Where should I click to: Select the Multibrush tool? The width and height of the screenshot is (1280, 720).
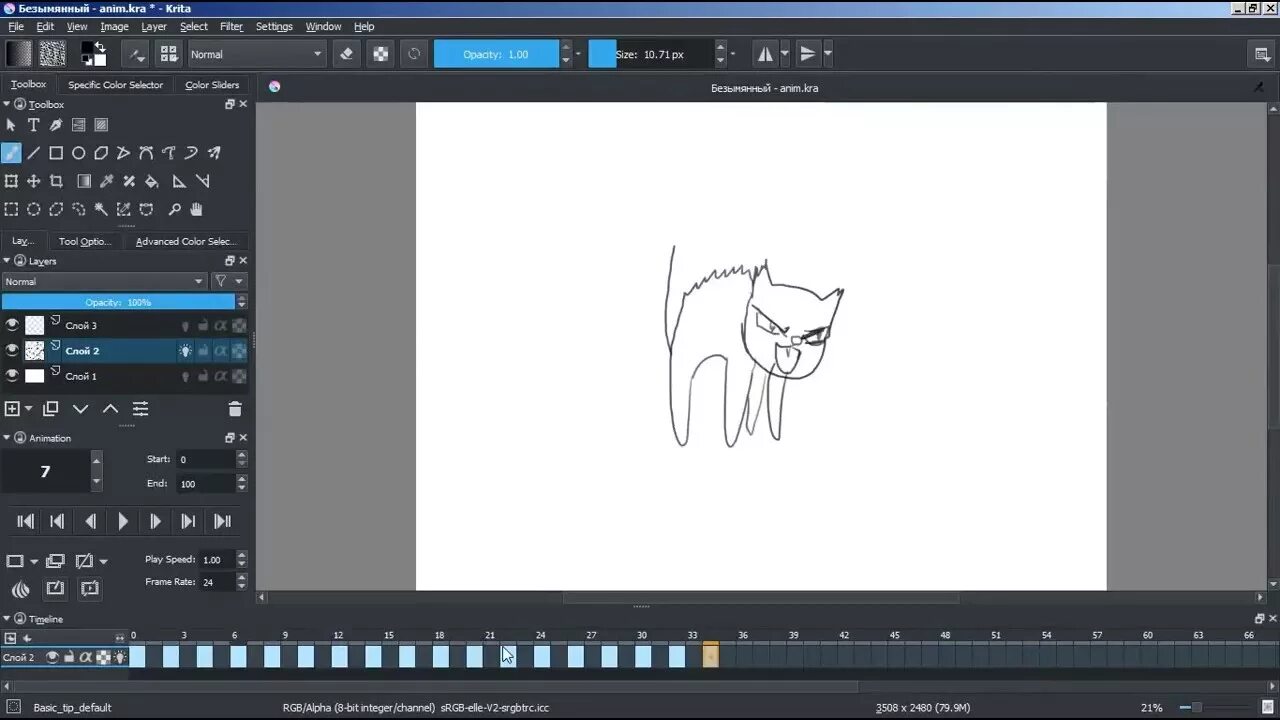[213, 153]
